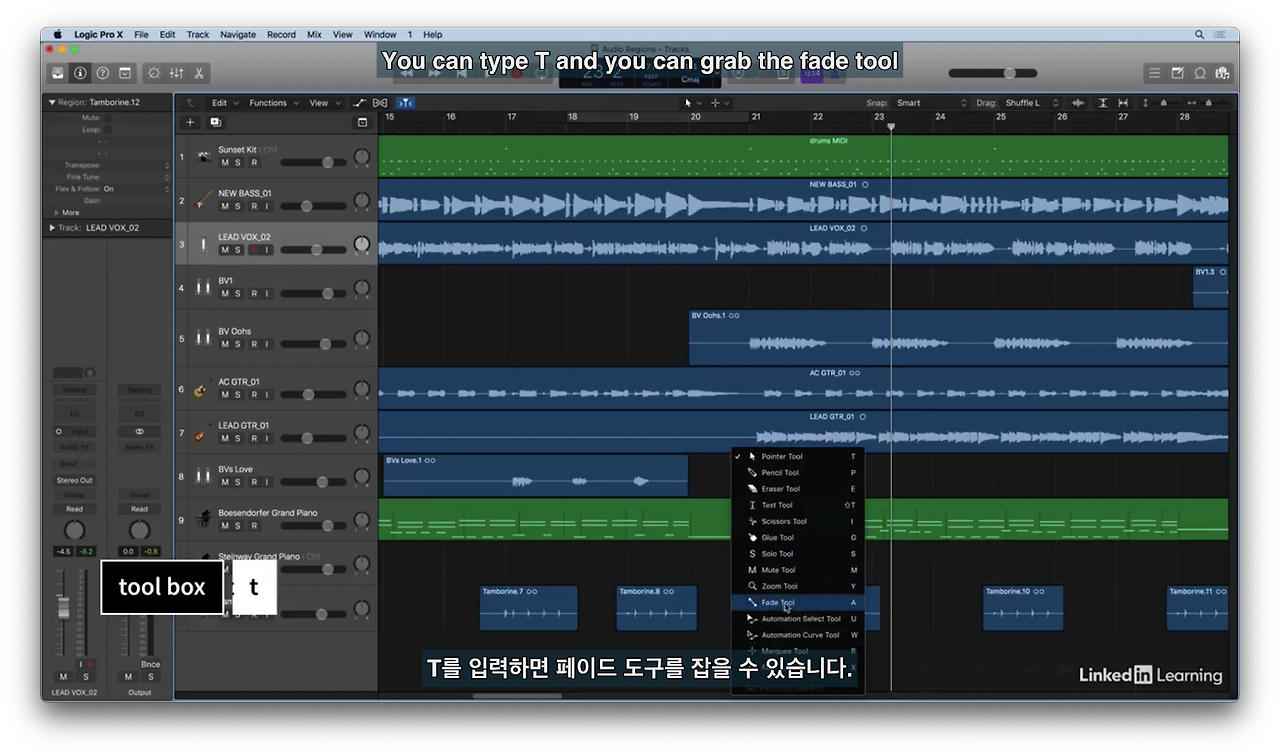The width and height of the screenshot is (1280, 756).
Task: Open the Note Pad icon
Action: pyautogui.click(x=1177, y=73)
